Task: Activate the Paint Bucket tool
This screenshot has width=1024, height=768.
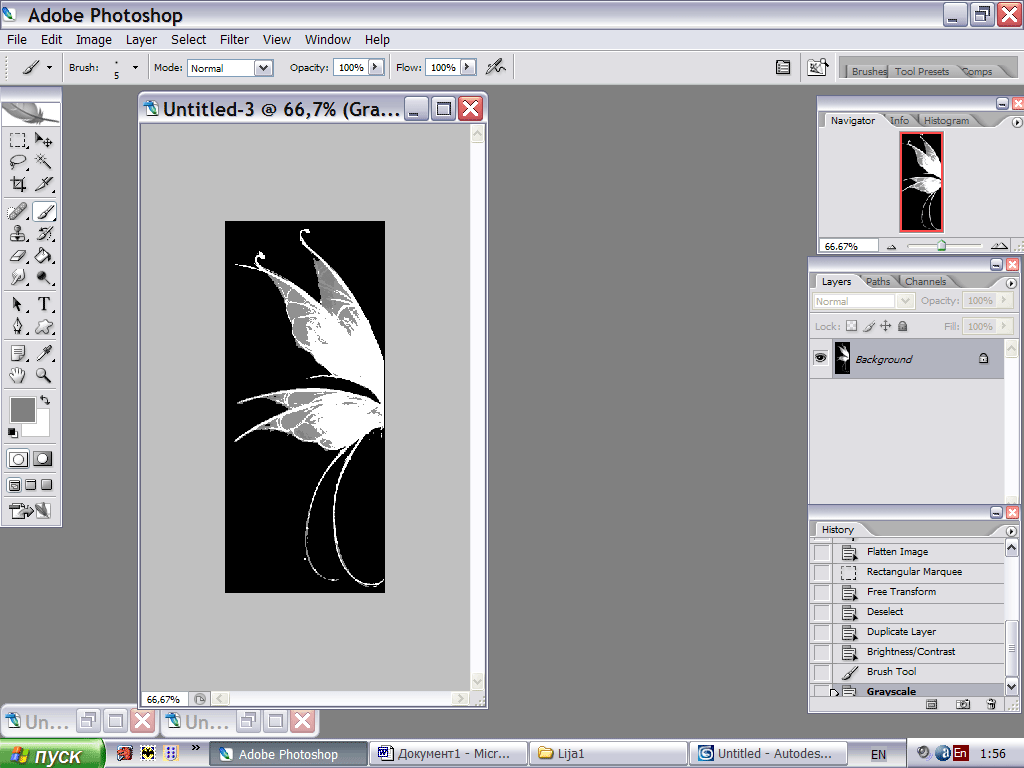Action: (44, 255)
